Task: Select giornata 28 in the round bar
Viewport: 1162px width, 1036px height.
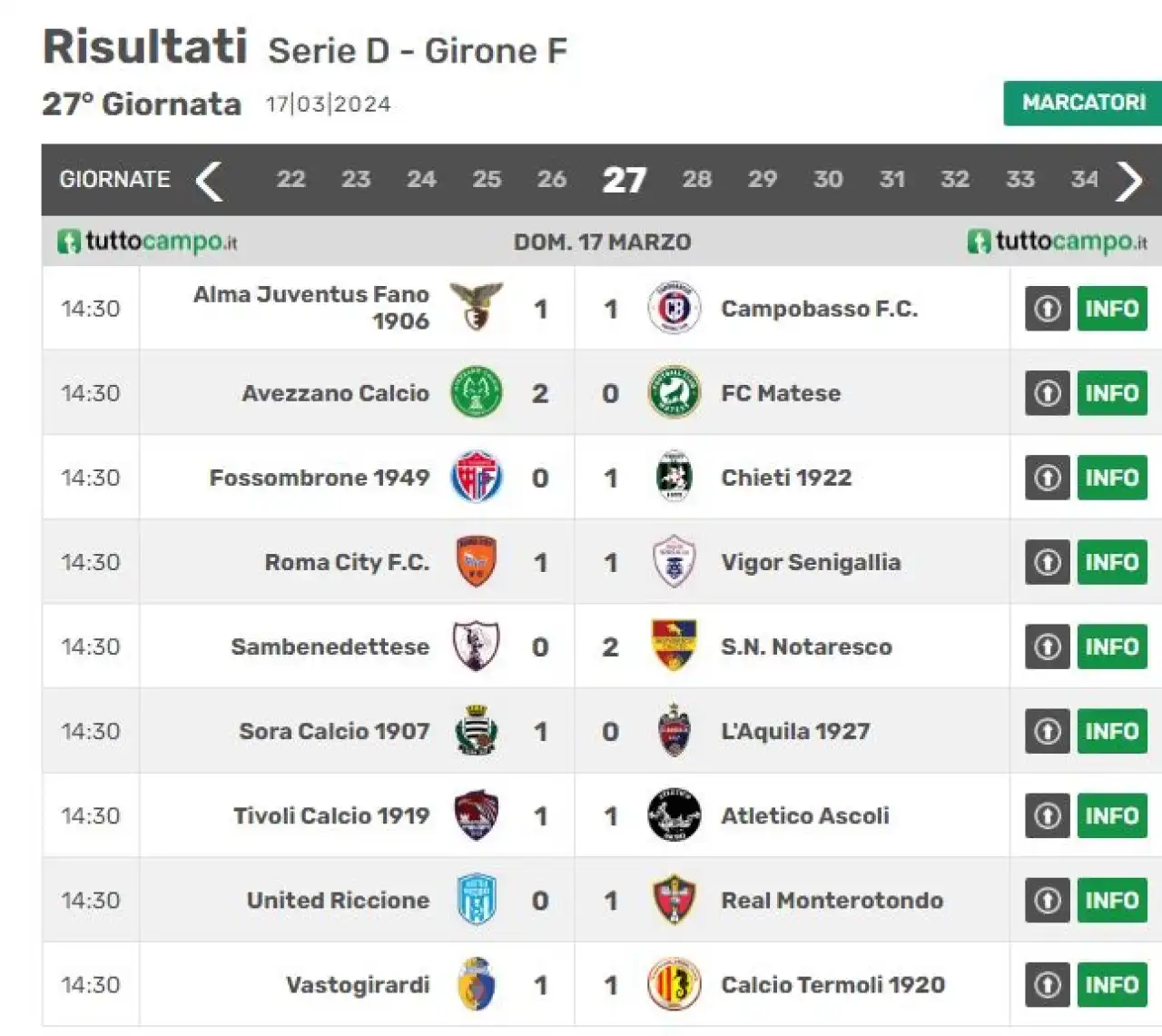Action: [x=697, y=179]
